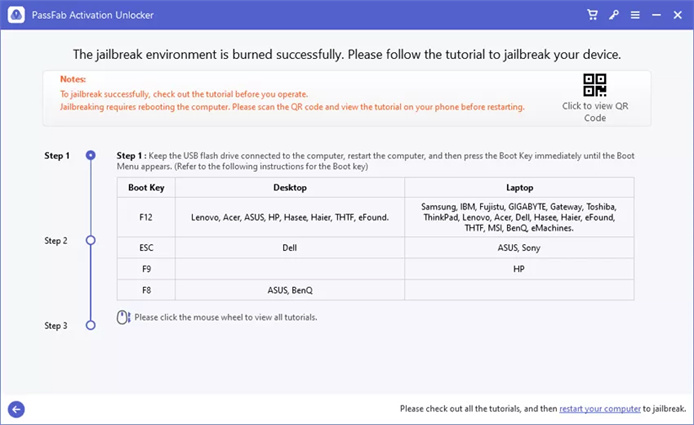Open the hamburger menu in title bar
The width and height of the screenshot is (694, 425).
(636, 15)
